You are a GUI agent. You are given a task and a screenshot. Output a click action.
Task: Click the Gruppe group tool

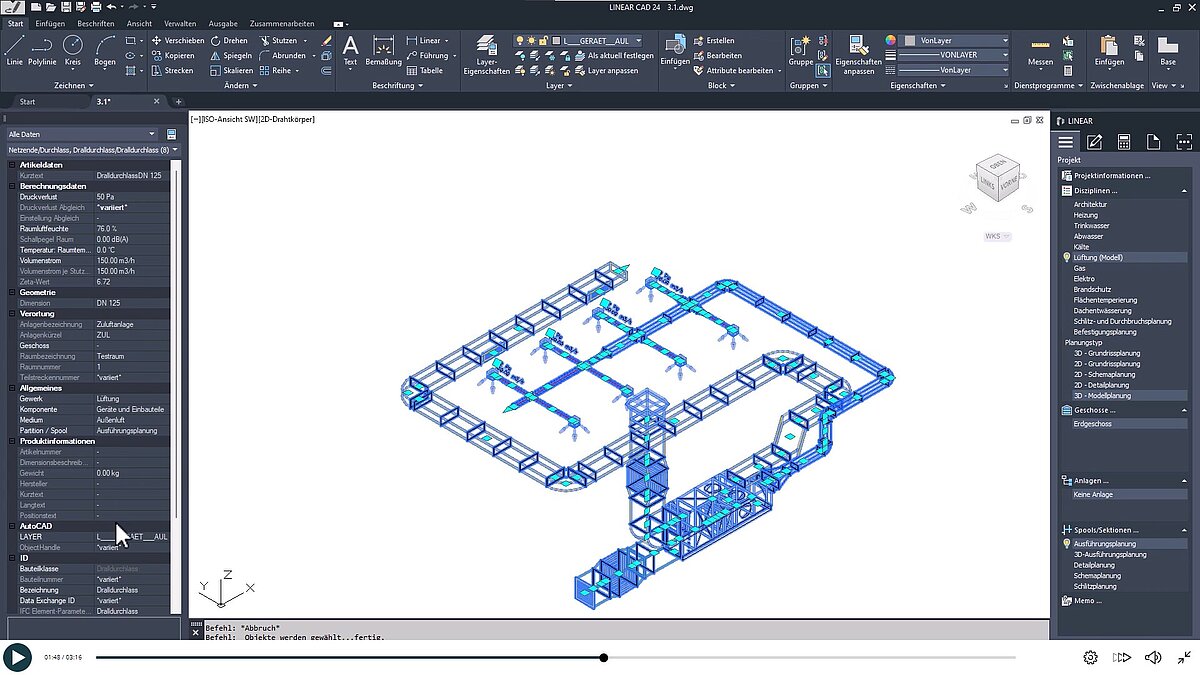(800, 50)
